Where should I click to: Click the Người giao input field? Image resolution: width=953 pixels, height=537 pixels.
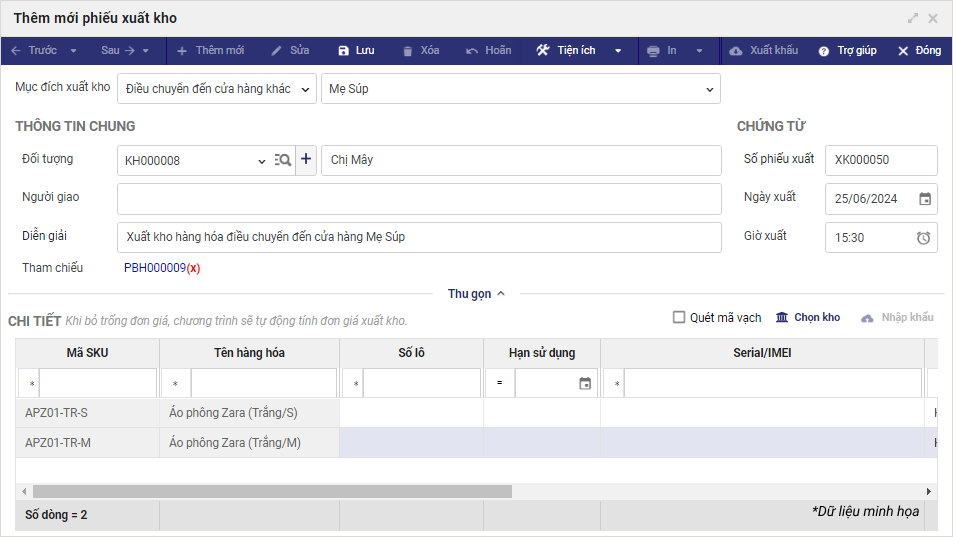coord(419,199)
